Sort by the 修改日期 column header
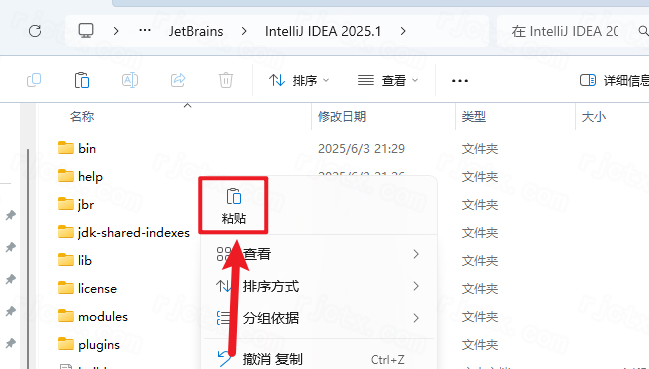649x369 pixels. 342,117
